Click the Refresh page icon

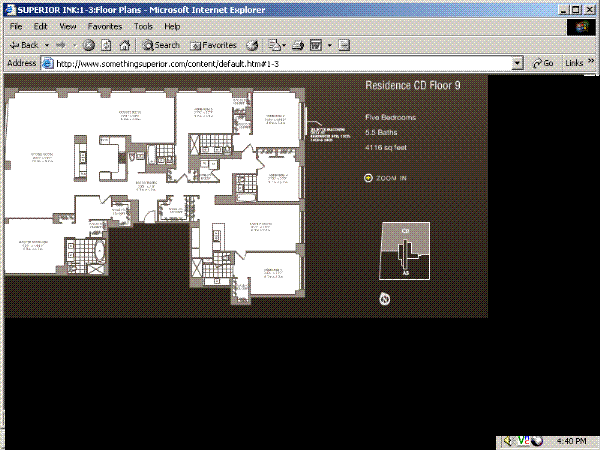(x=105, y=45)
